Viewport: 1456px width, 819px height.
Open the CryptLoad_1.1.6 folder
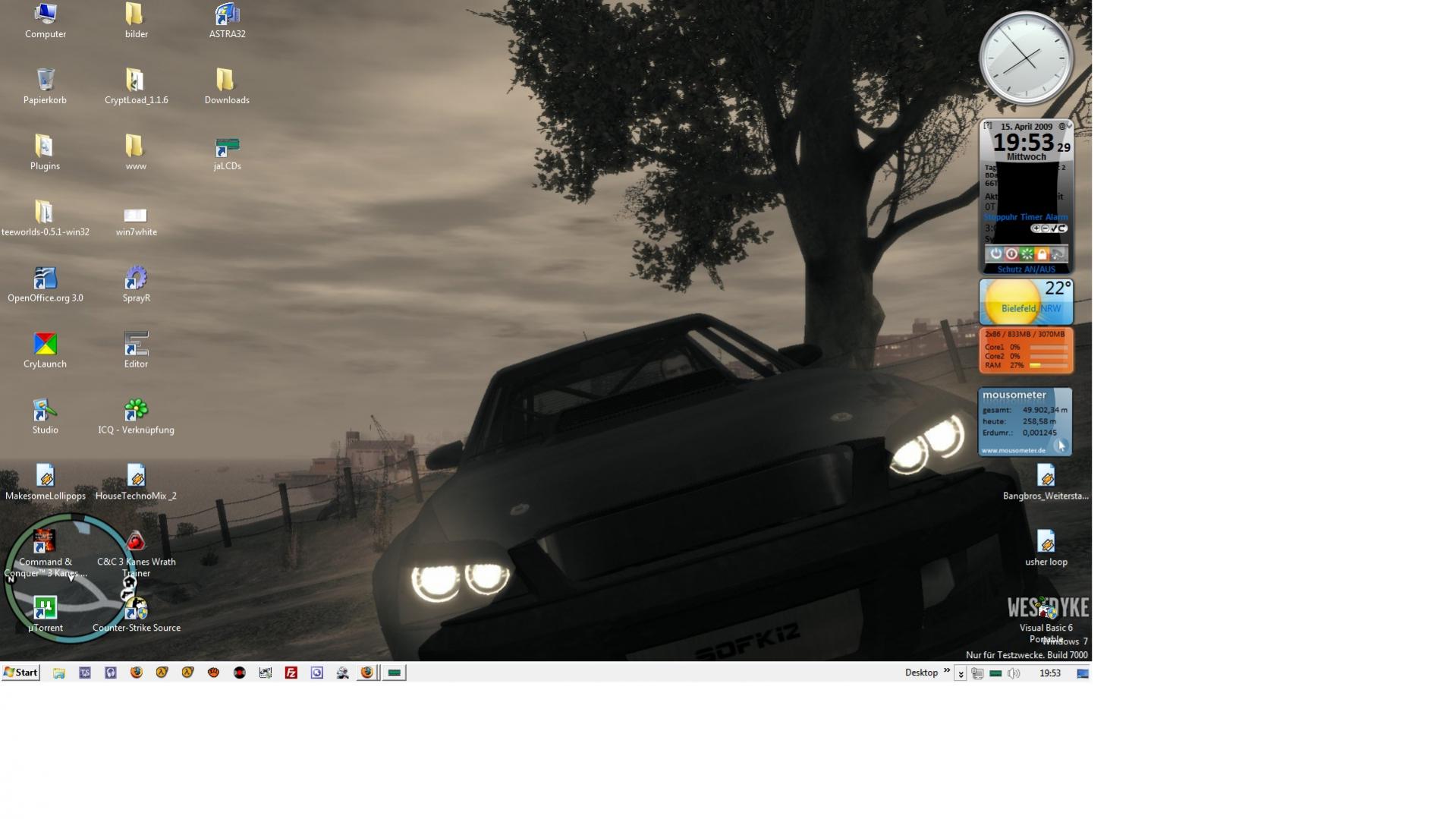point(136,86)
